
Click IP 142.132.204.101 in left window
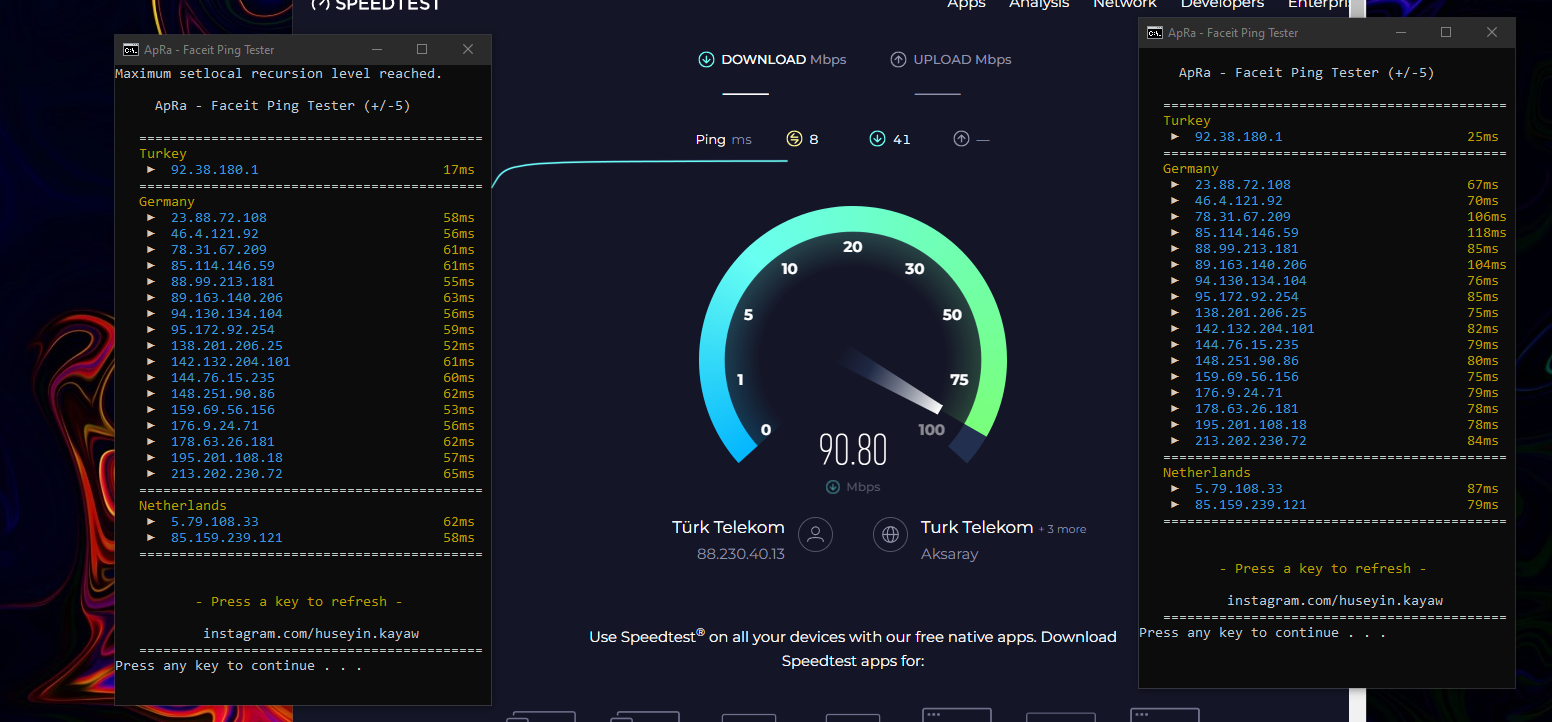pyautogui.click(x=231, y=362)
